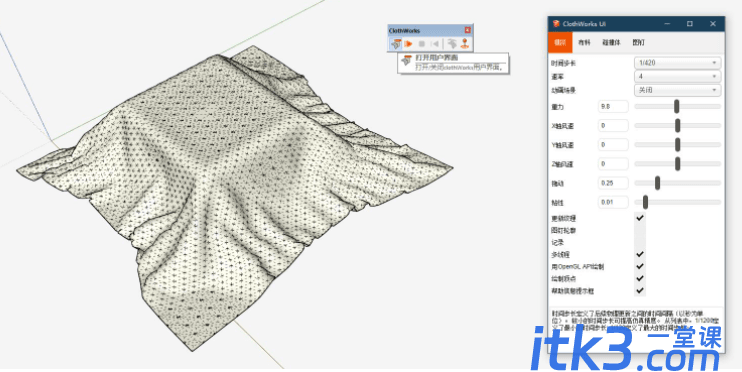Select the orange pin tool icon in ClothWorks toolbar
The image size is (742, 372).
465,44
